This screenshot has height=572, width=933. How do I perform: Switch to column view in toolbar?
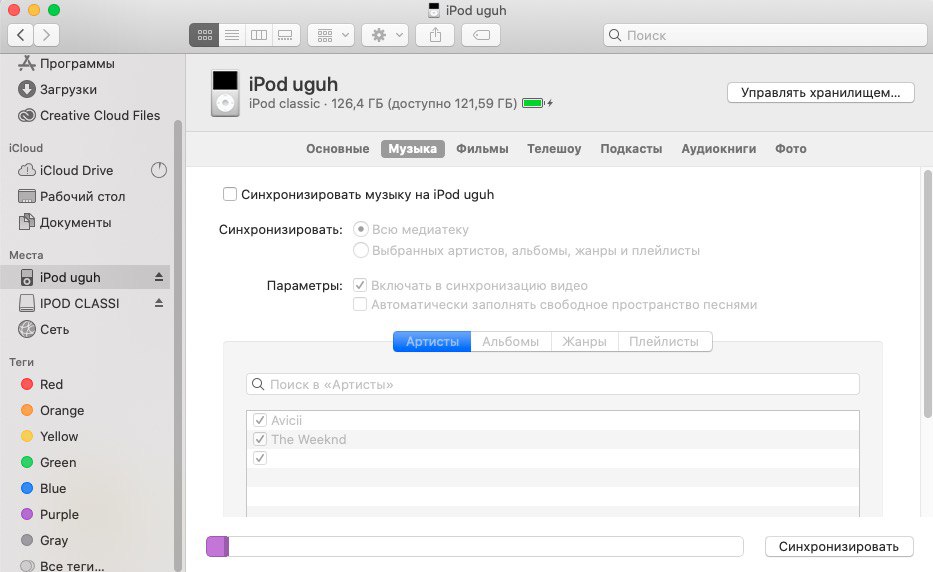tap(259, 35)
